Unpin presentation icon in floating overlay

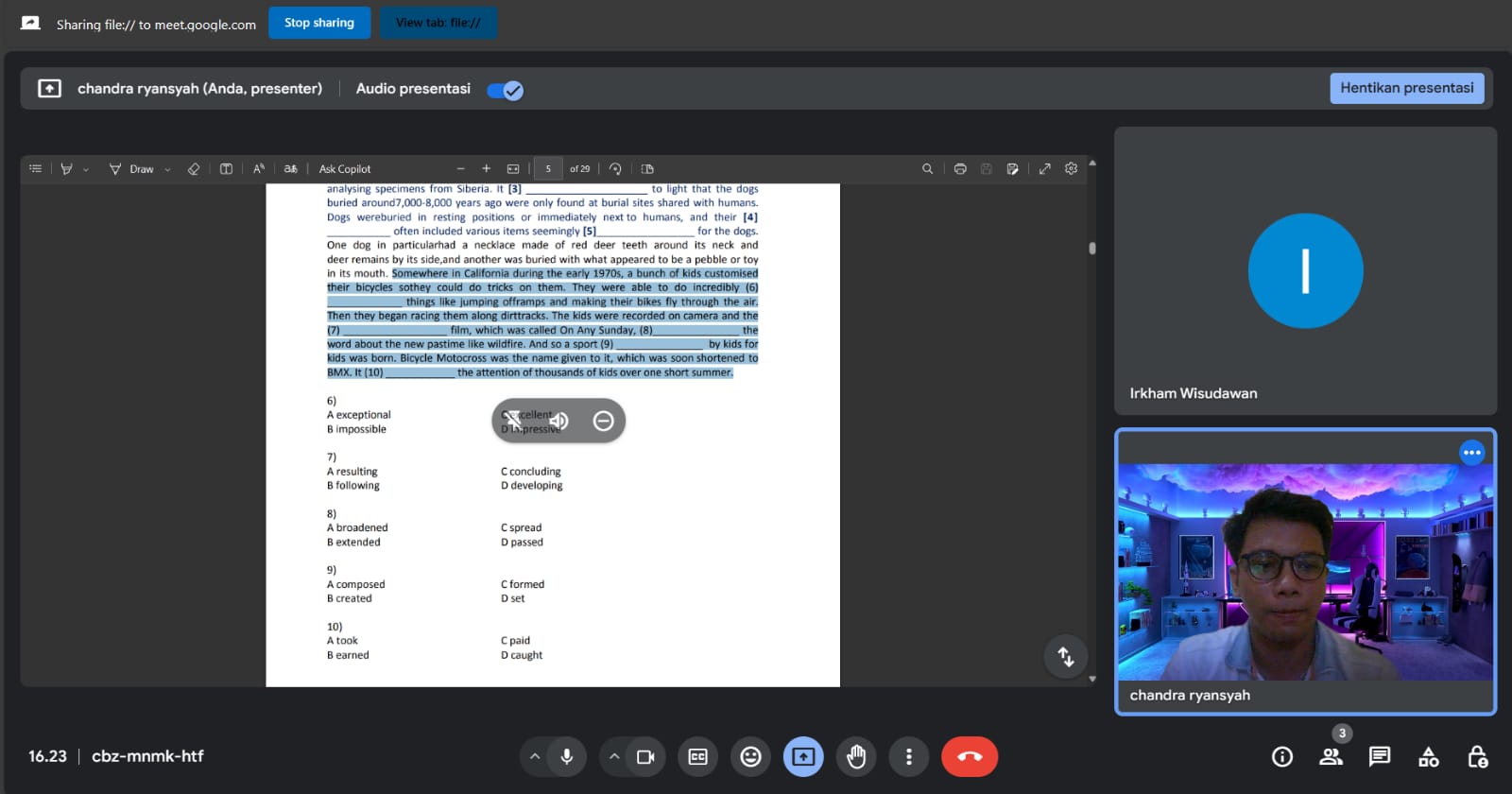pyautogui.click(x=513, y=421)
